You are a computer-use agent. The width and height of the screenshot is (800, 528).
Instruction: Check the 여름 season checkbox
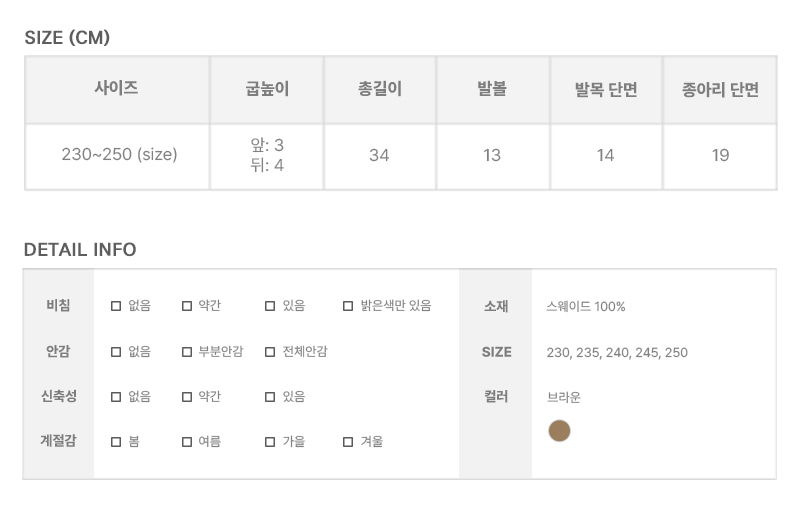(187, 441)
